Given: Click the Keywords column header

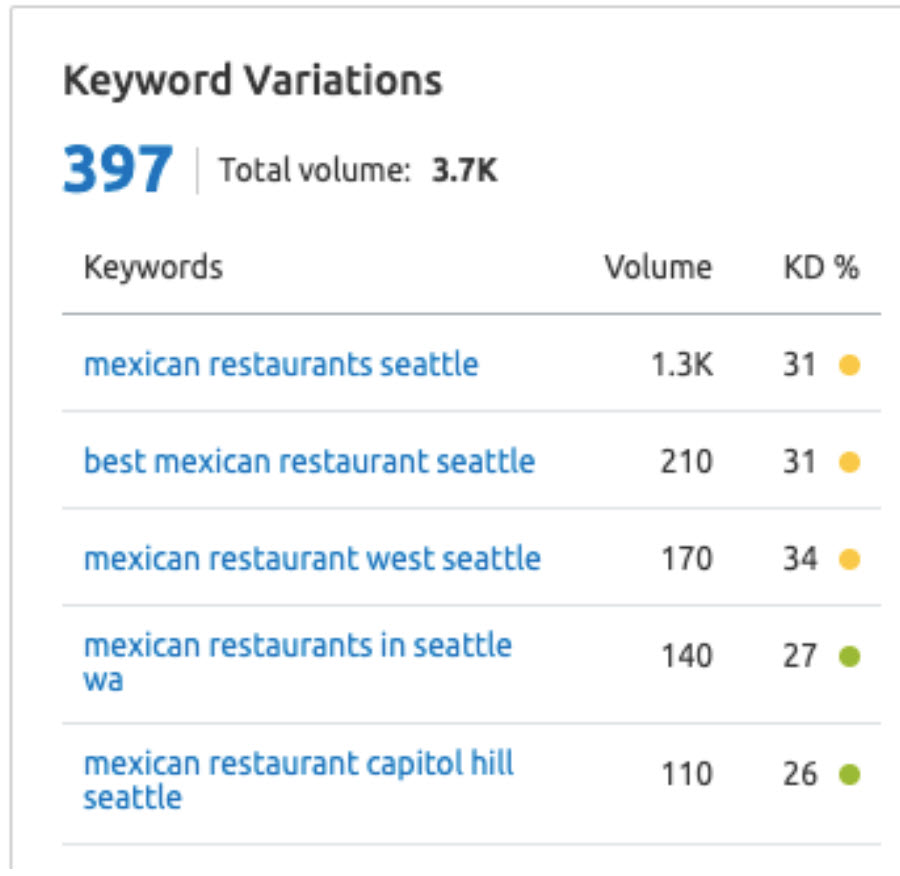Looking at the screenshot, I should click(153, 268).
